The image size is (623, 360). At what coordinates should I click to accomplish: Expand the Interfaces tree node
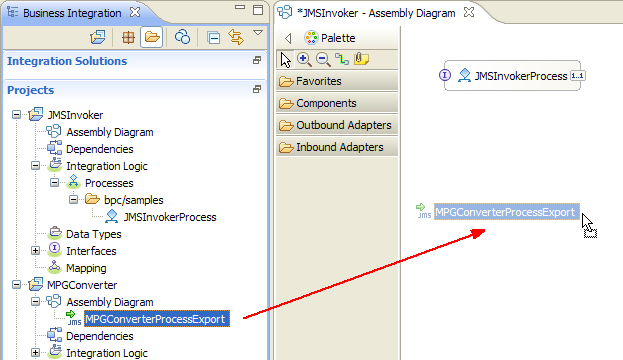35,251
